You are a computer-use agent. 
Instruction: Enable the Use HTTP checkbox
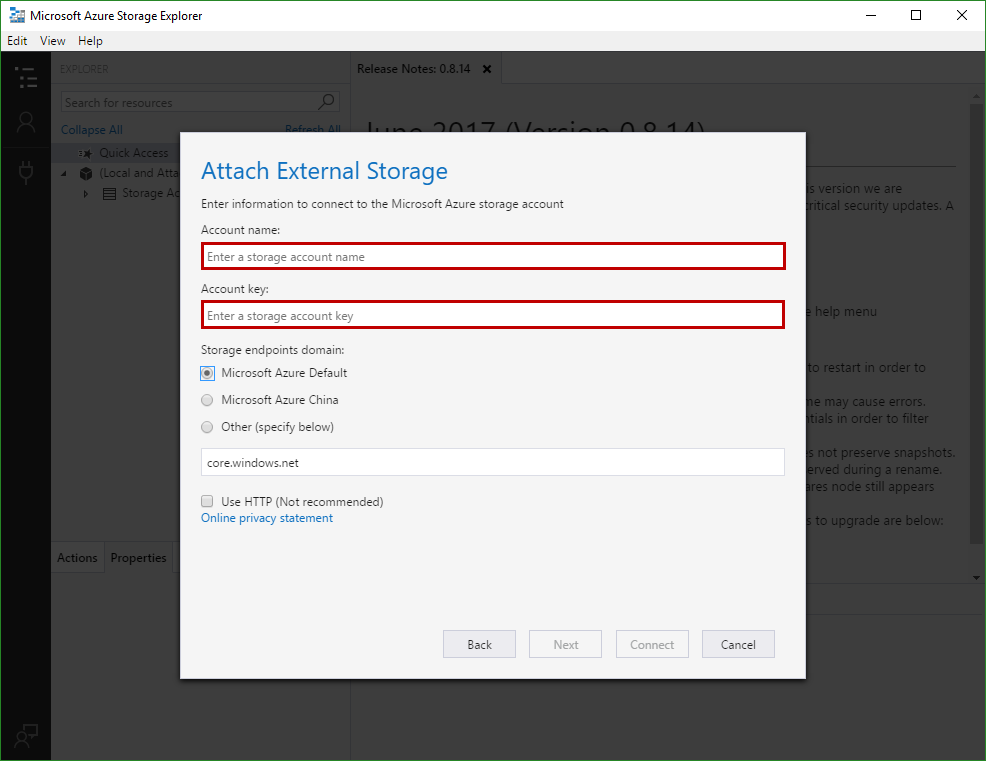(x=207, y=502)
